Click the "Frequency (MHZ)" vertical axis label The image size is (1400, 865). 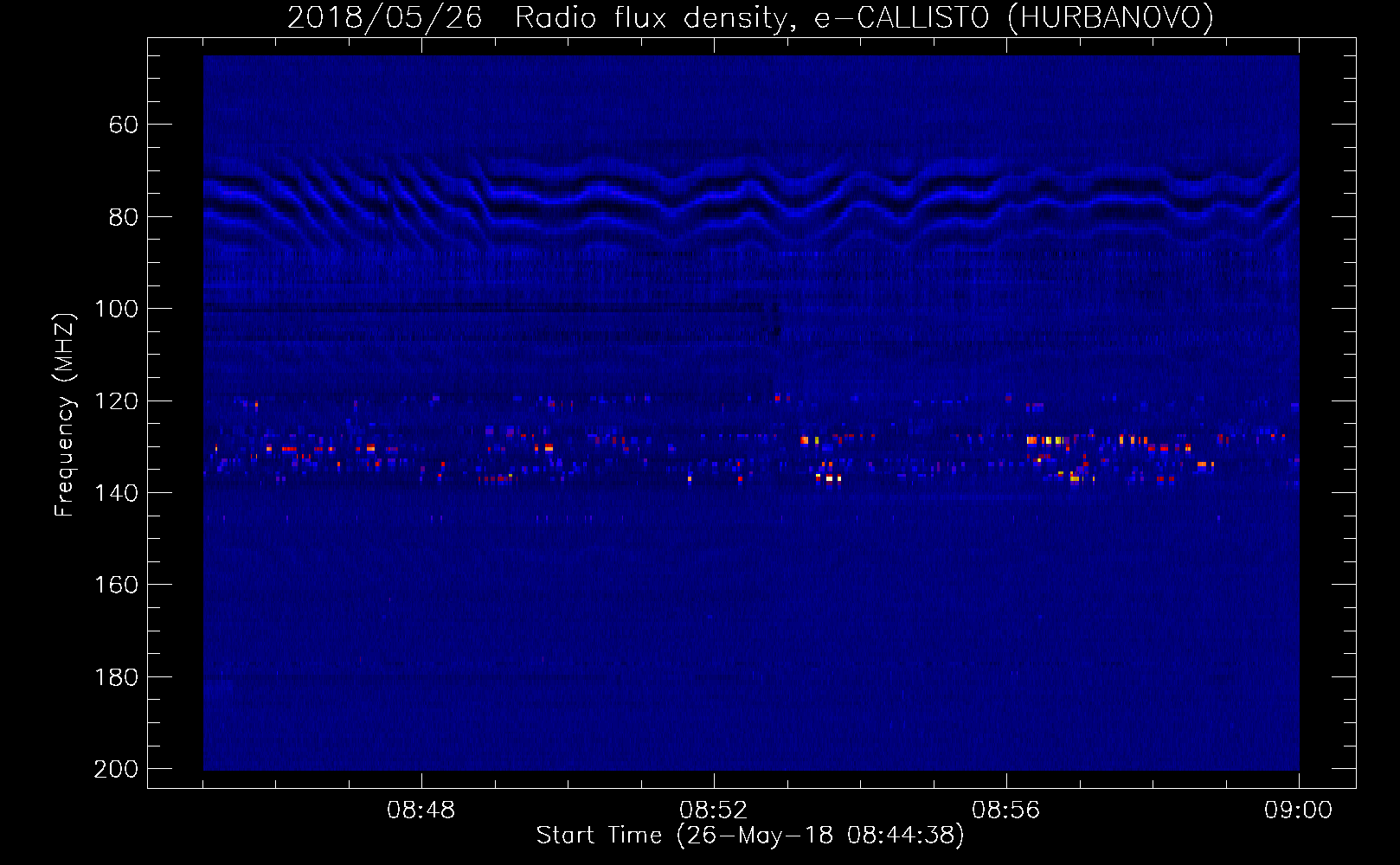click(x=65, y=414)
